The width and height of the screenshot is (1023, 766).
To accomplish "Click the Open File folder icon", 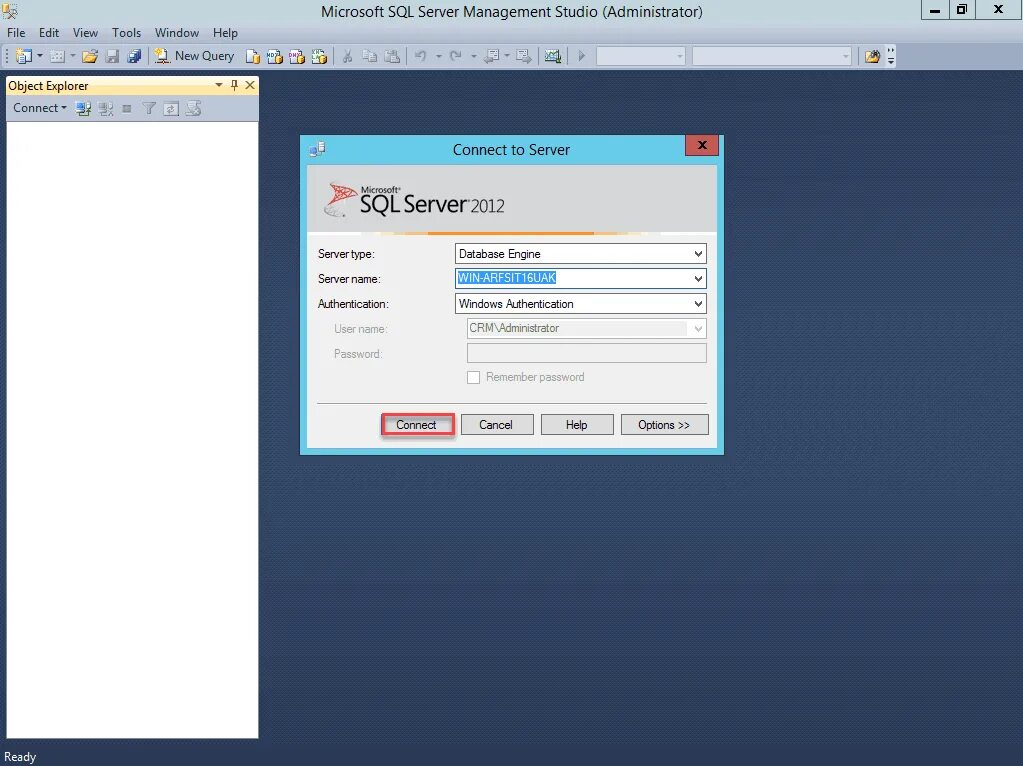I will [90, 56].
